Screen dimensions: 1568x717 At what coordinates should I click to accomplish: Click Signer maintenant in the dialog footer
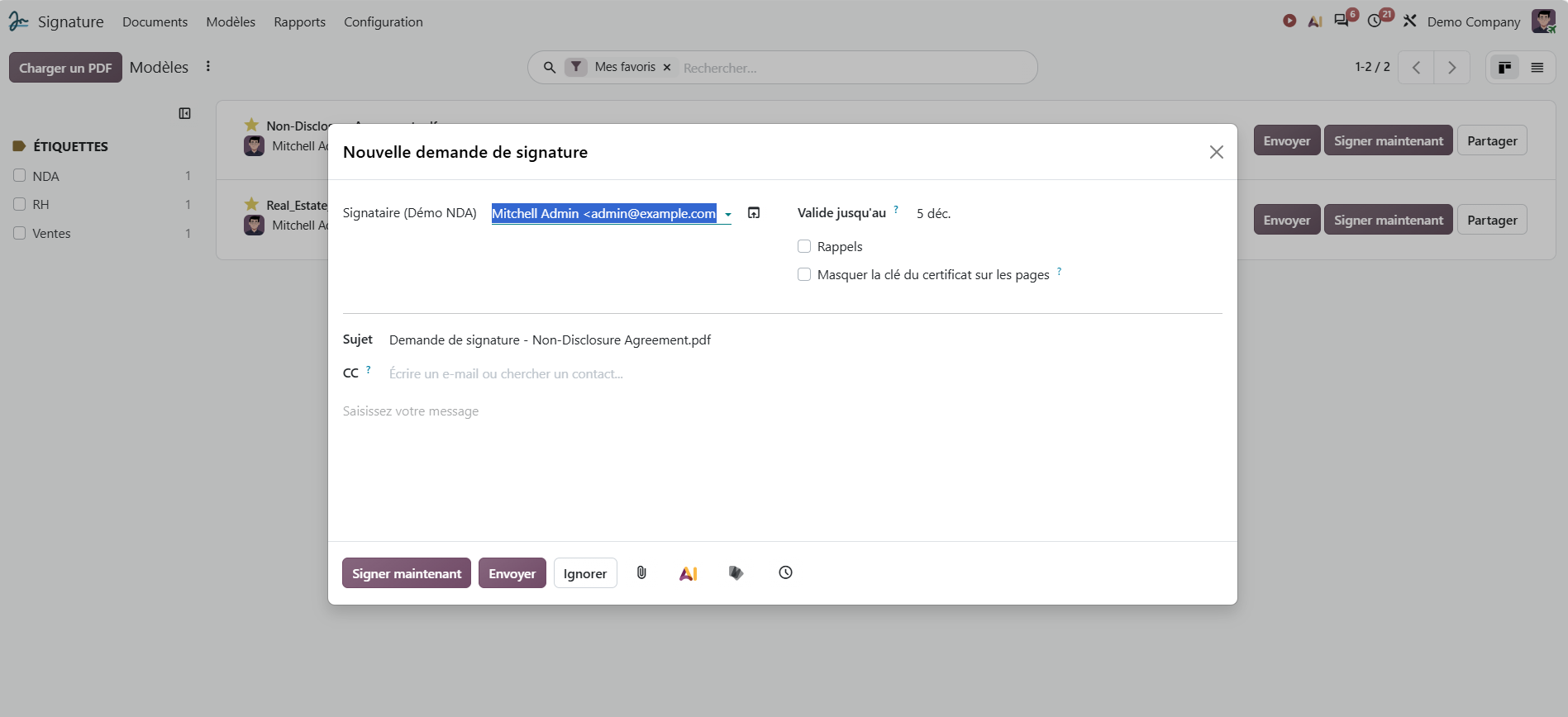coord(407,573)
